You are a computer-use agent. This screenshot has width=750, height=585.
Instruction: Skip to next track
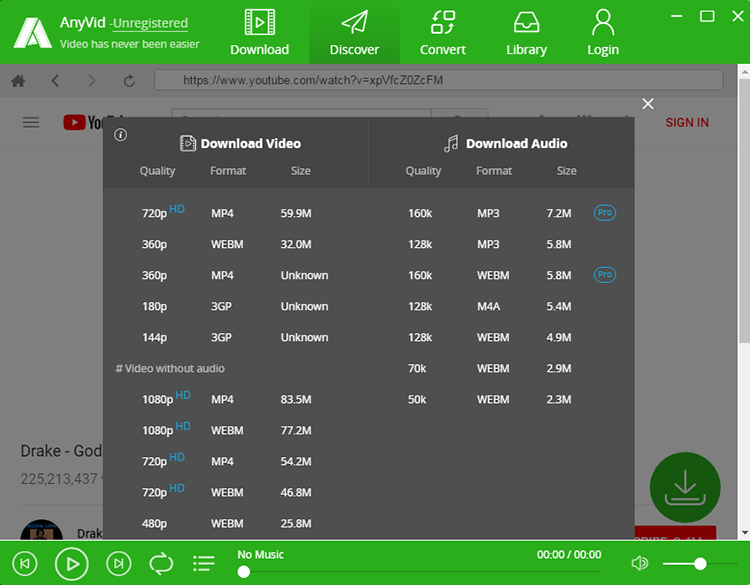119,564
